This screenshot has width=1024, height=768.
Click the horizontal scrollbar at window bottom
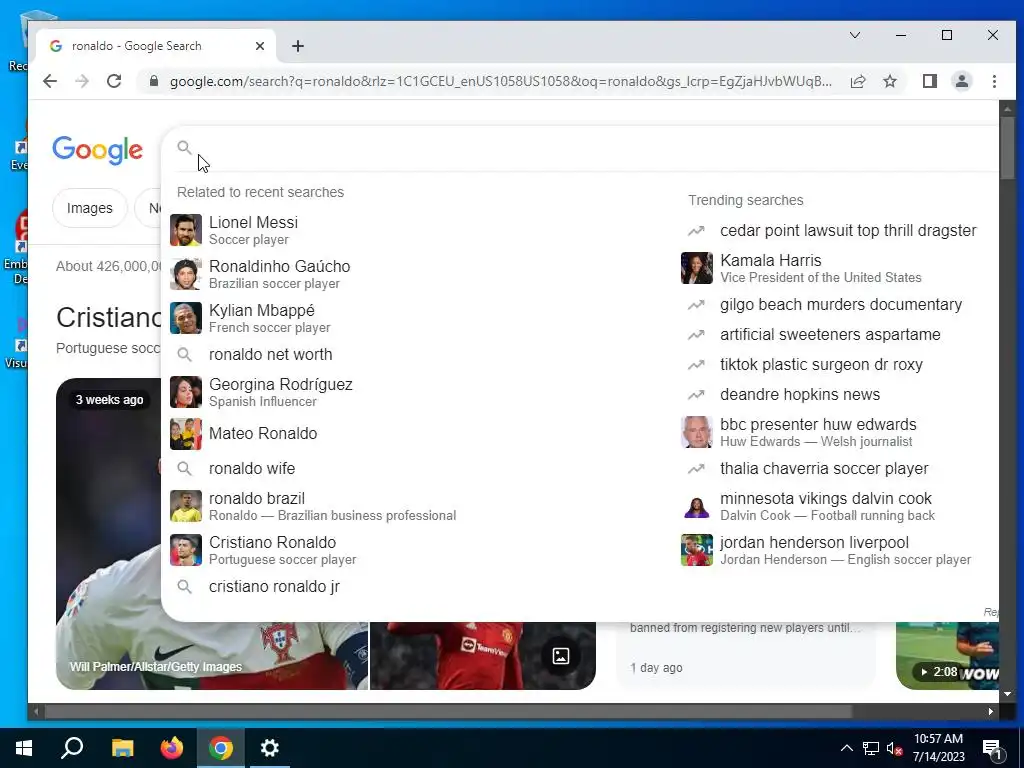point(448,711)
